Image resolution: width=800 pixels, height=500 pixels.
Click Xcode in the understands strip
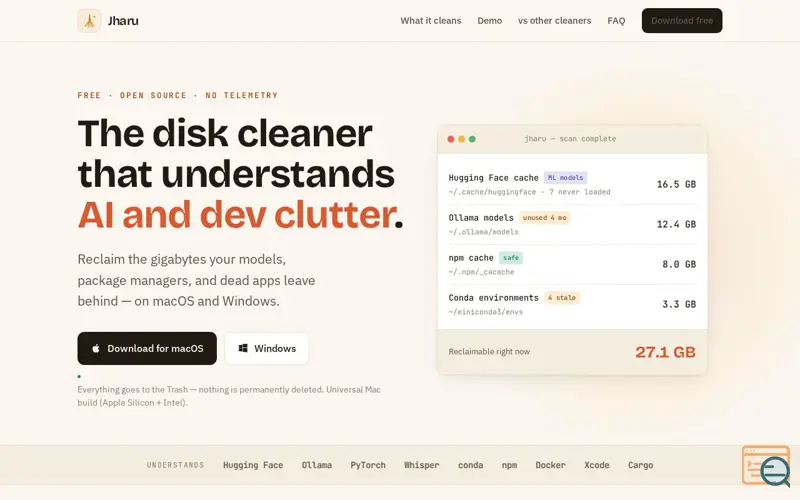pos(596,465)
